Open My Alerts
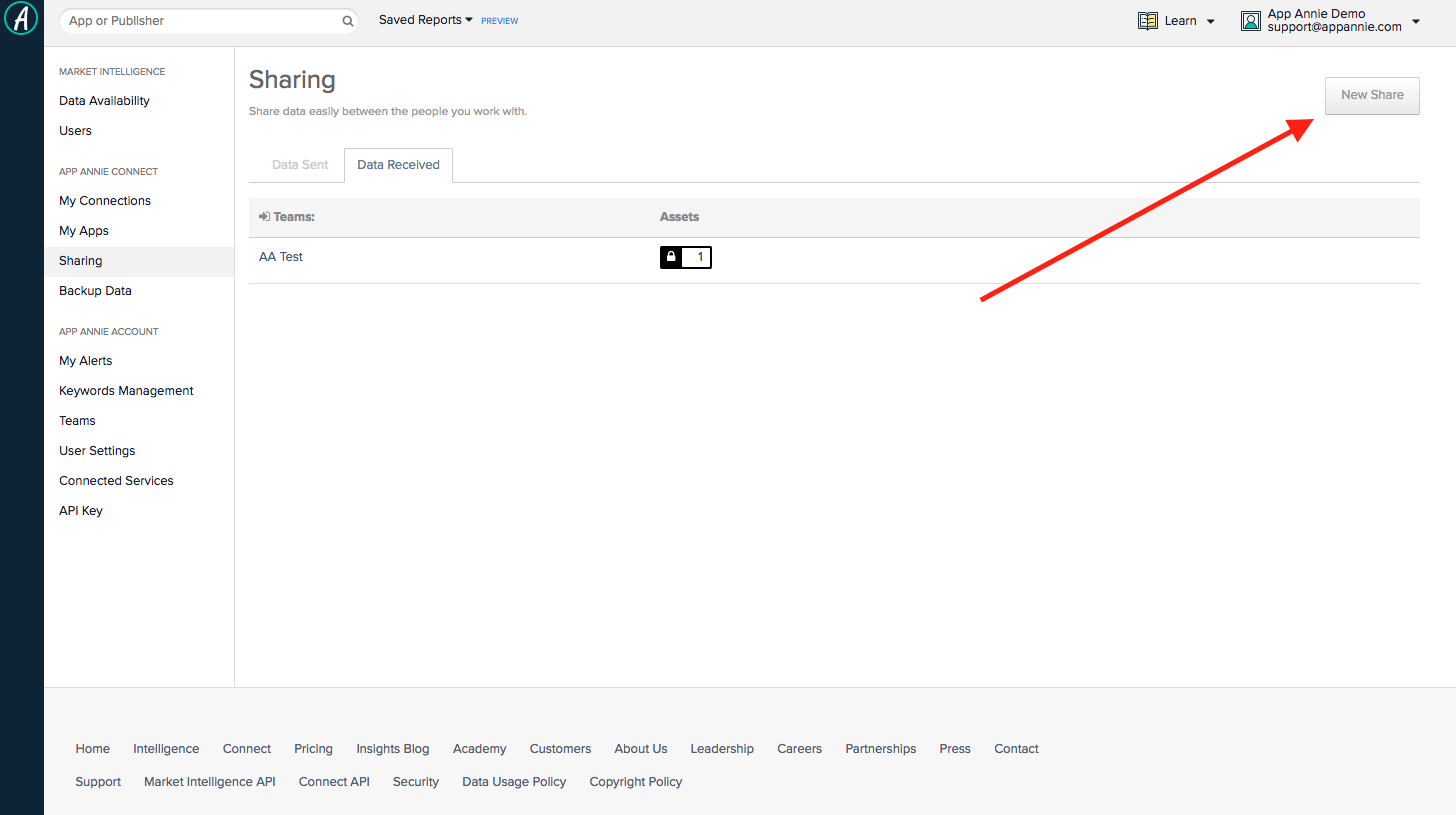Image resolution: width=1456 pixels, height=815 pixels. 86,361
